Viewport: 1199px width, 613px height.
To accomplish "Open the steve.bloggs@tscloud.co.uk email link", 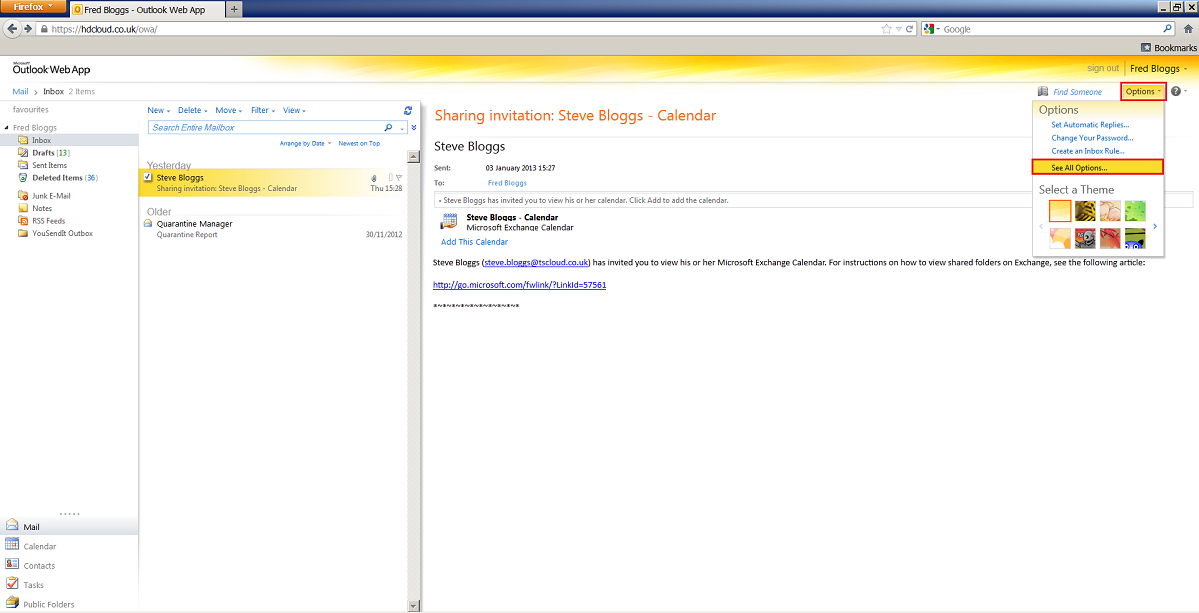I will click(x=535, y=261).
